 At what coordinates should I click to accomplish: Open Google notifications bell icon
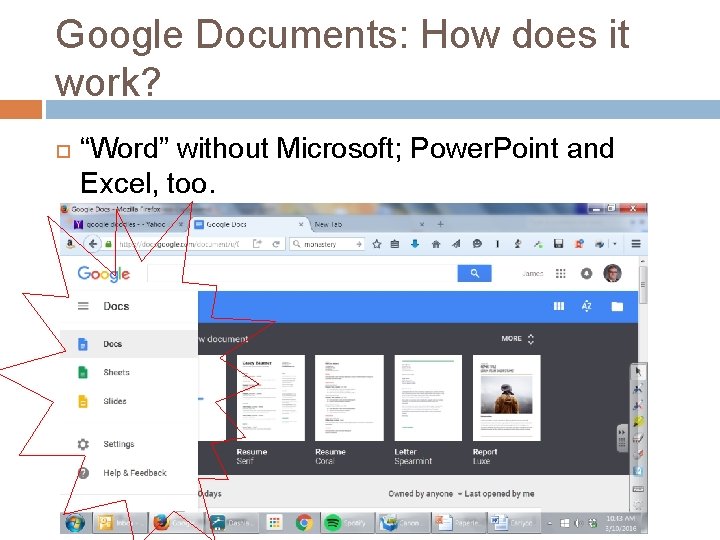click(586, 274)
